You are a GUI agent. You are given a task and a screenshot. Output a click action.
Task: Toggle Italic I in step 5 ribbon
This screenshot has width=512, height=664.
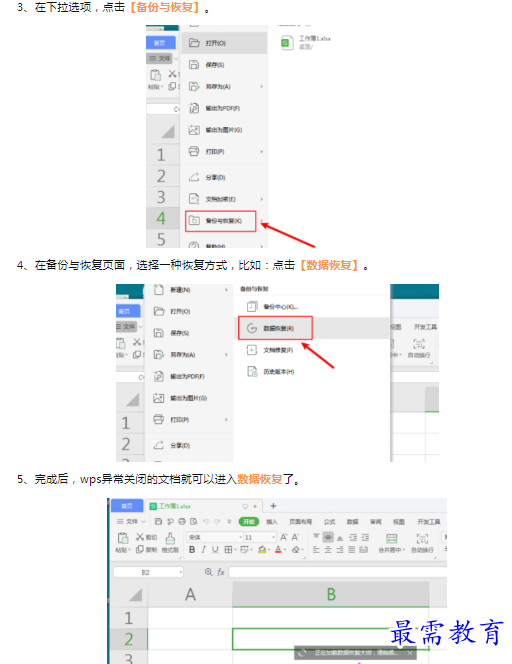click(x=204, y=549)
